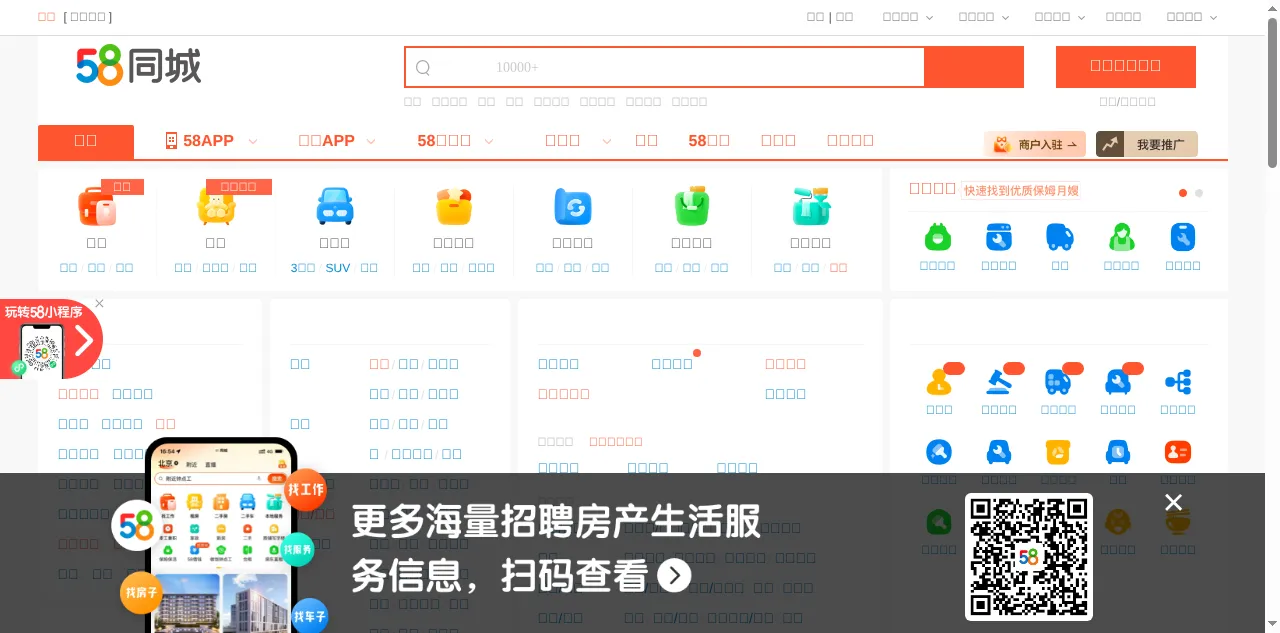1280x633 pixels.
Task: Open the green bucket category icon
Action: [692, 207]
